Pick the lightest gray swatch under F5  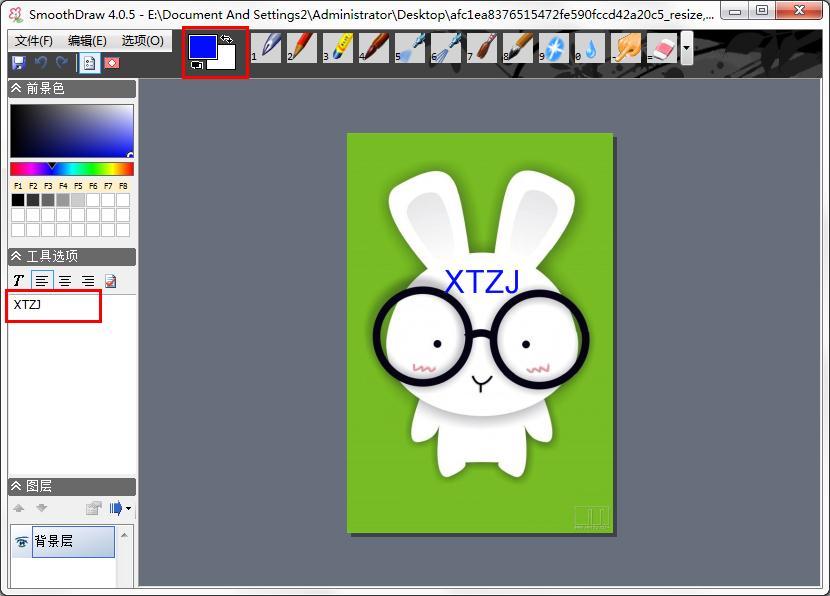(78, 200)
